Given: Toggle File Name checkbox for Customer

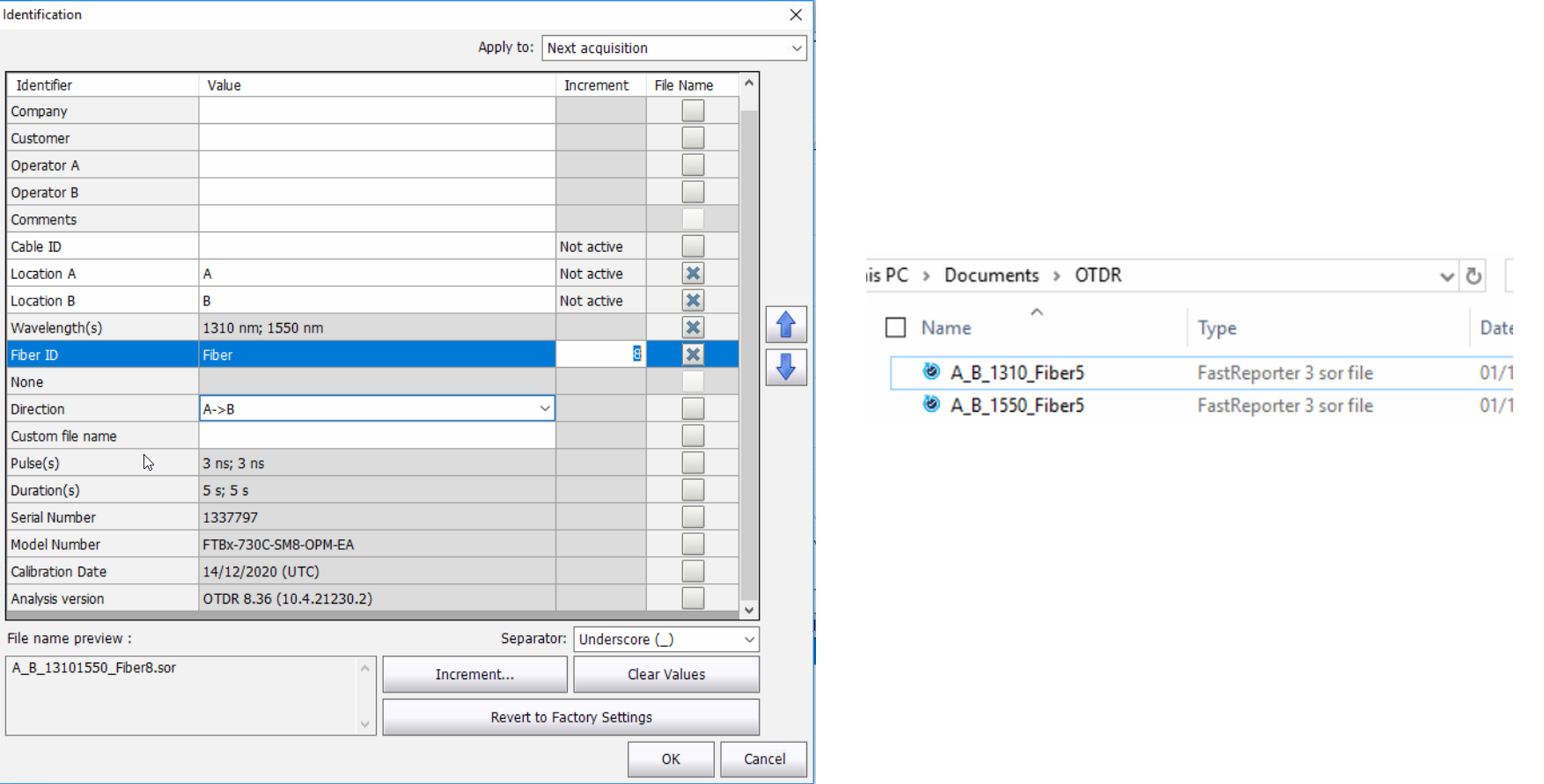Looking at the screenshot, I should 693,138.
